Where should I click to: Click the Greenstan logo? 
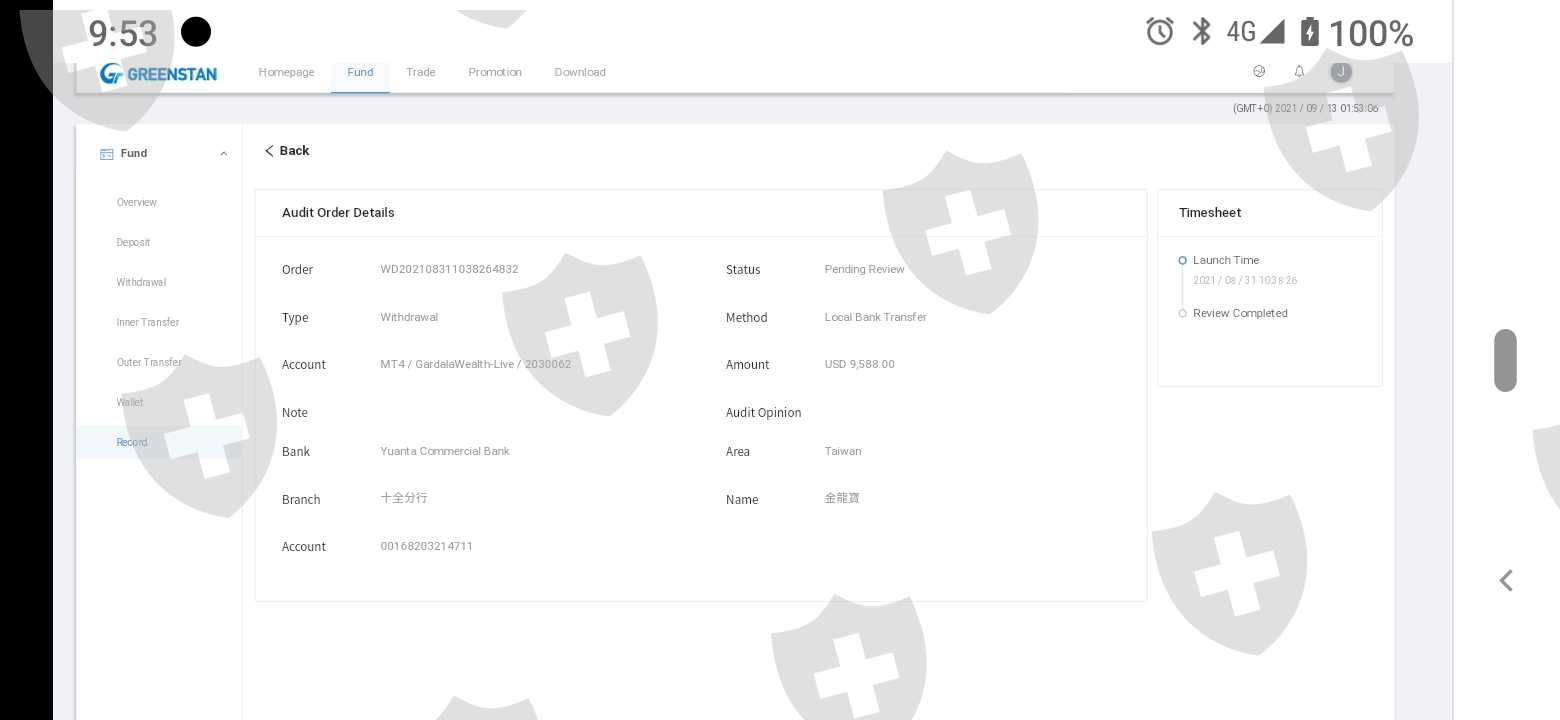158,73
